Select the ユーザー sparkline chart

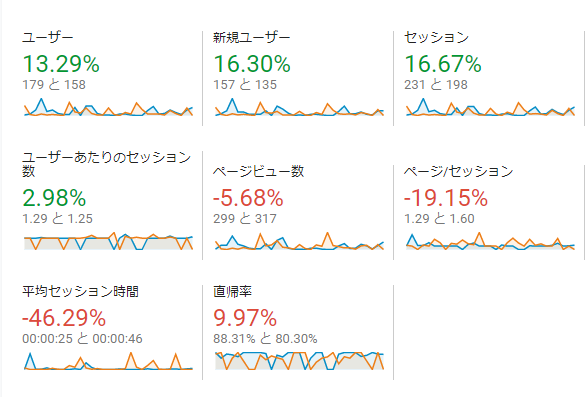click(x=109, y=107)
